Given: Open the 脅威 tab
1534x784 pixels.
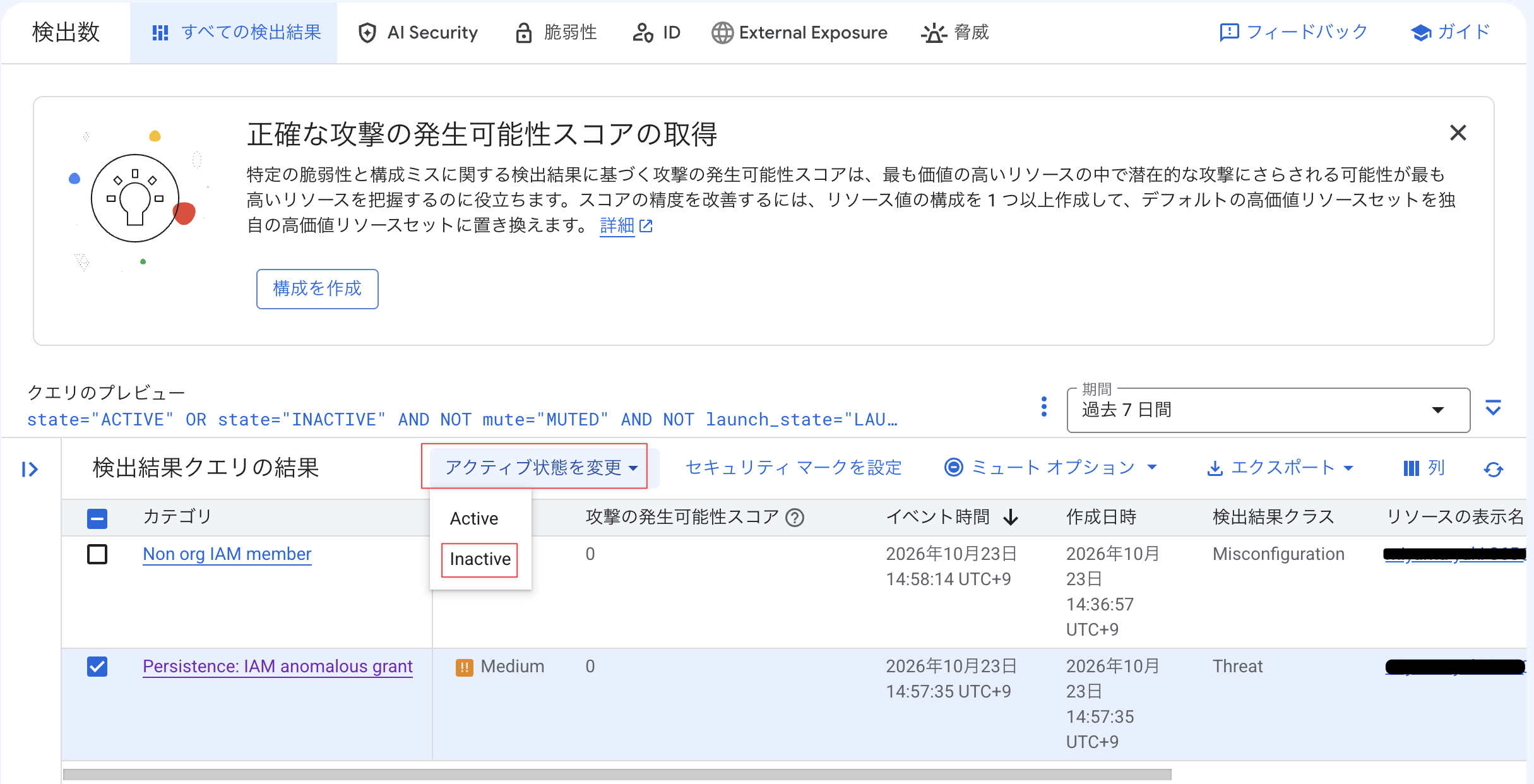Looking at the screenshot, I should 955,32.
